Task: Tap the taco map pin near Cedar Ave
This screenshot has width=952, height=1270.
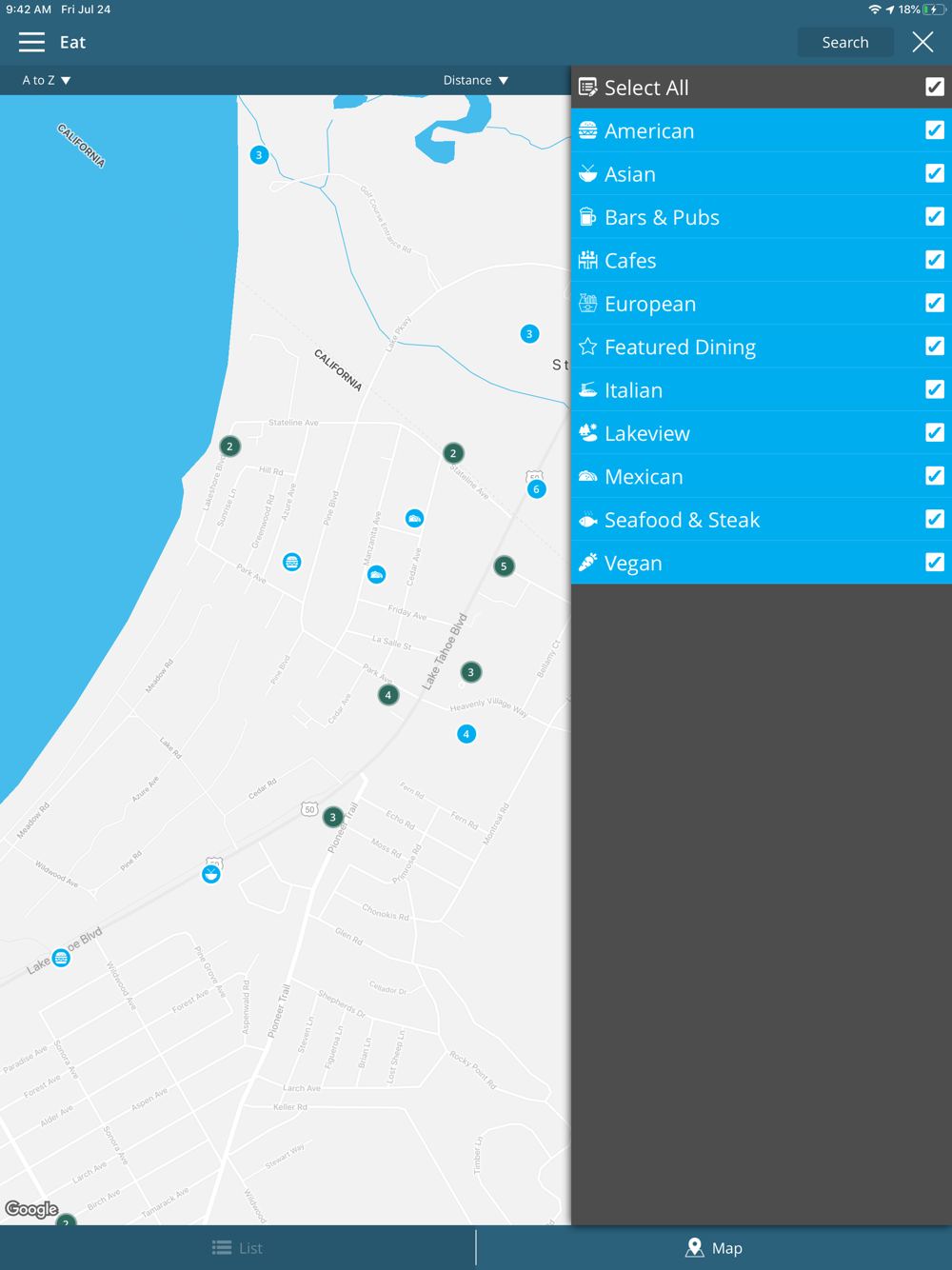Action: pos(414,518)
